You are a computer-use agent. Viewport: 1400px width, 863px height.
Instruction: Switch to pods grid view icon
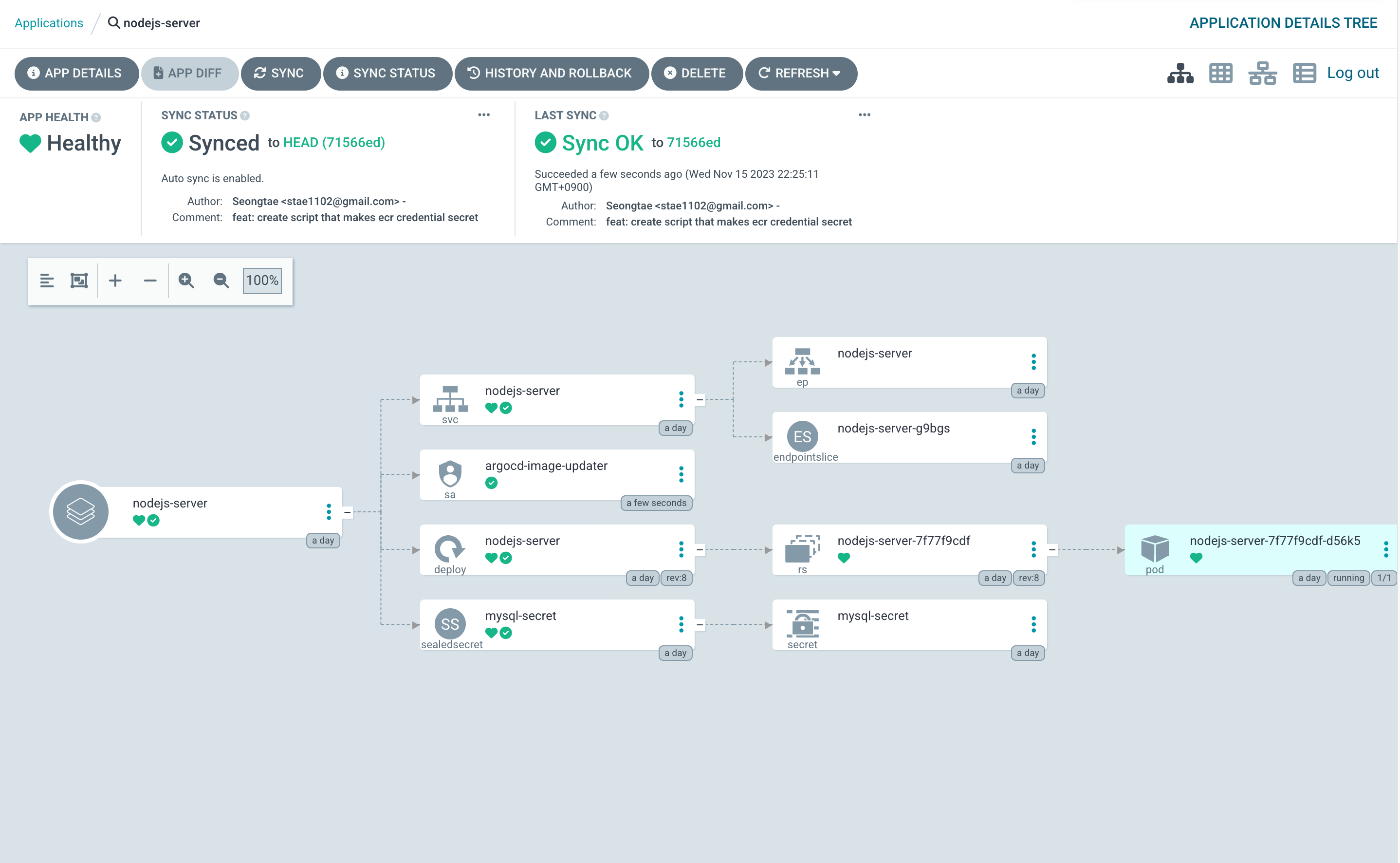tap(1220, 73)
